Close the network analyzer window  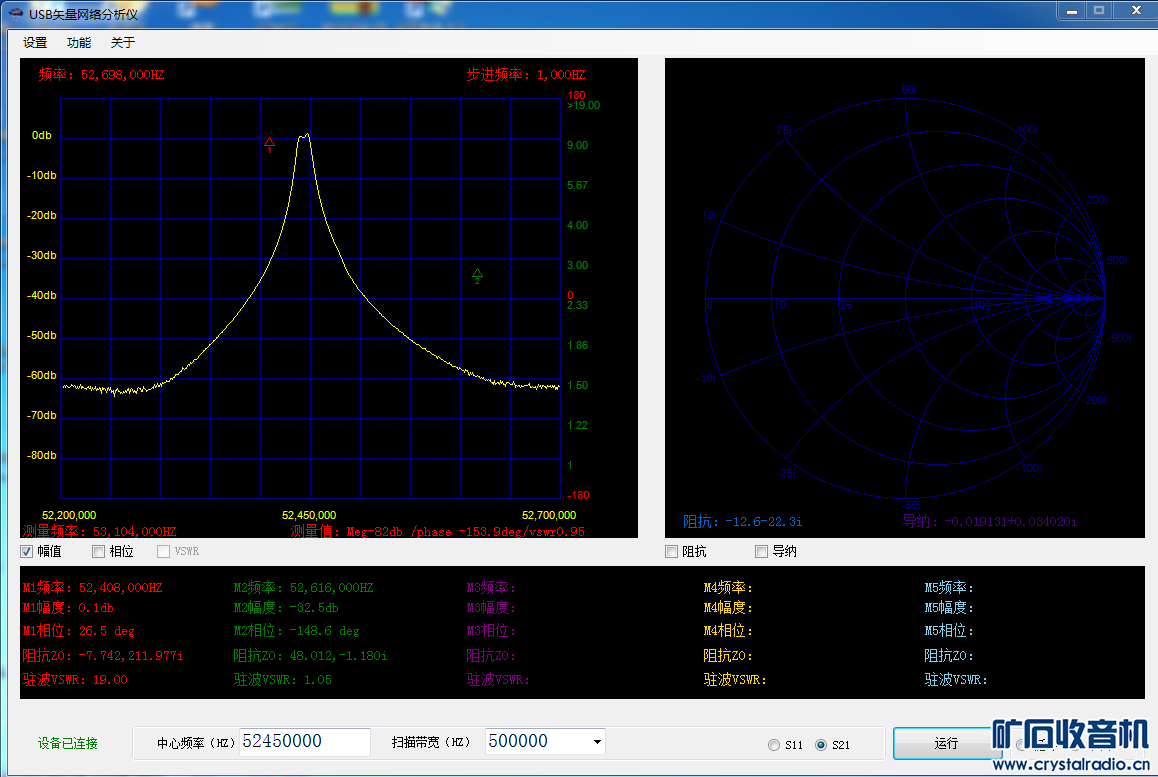(1135, 10)
